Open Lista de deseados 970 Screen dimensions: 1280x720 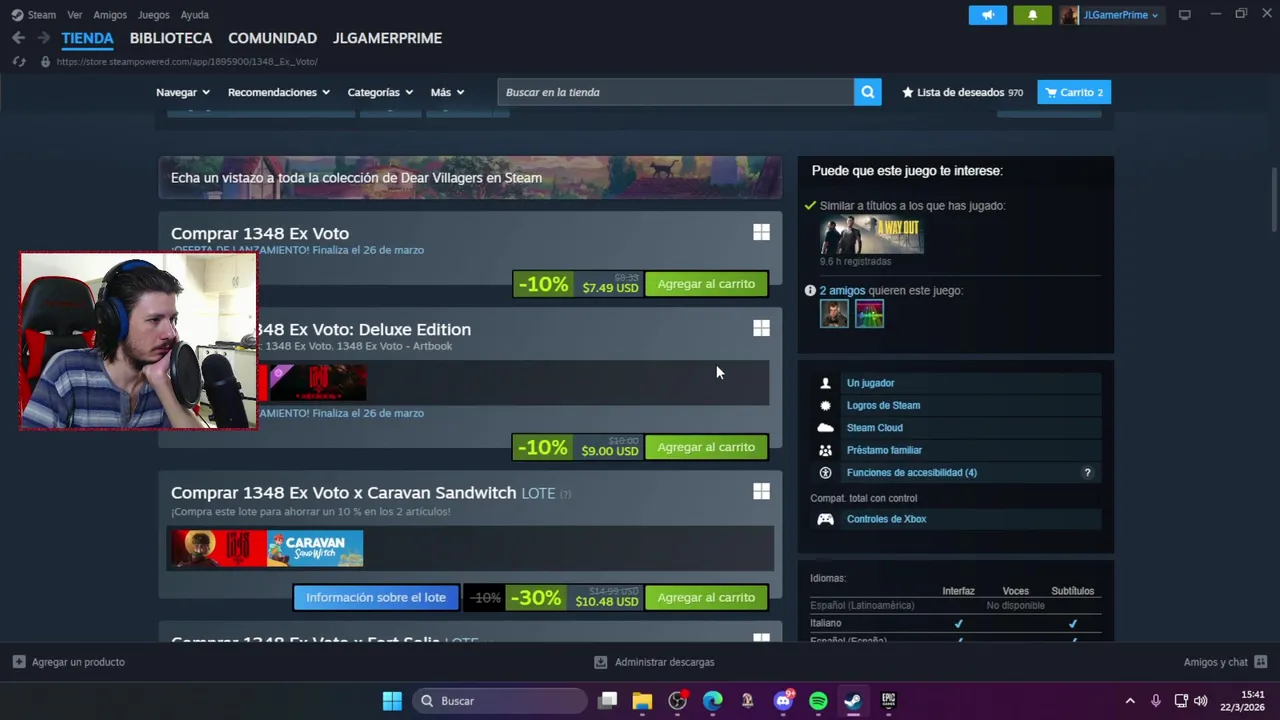coord(962,92)
